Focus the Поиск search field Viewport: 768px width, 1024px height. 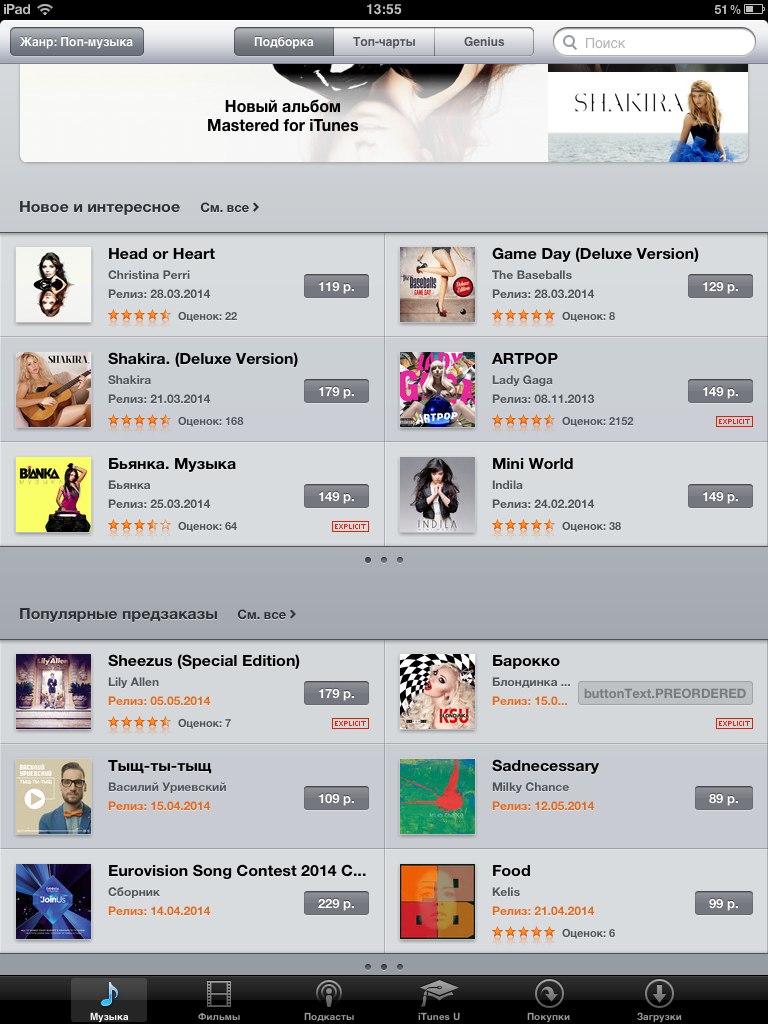654,42
